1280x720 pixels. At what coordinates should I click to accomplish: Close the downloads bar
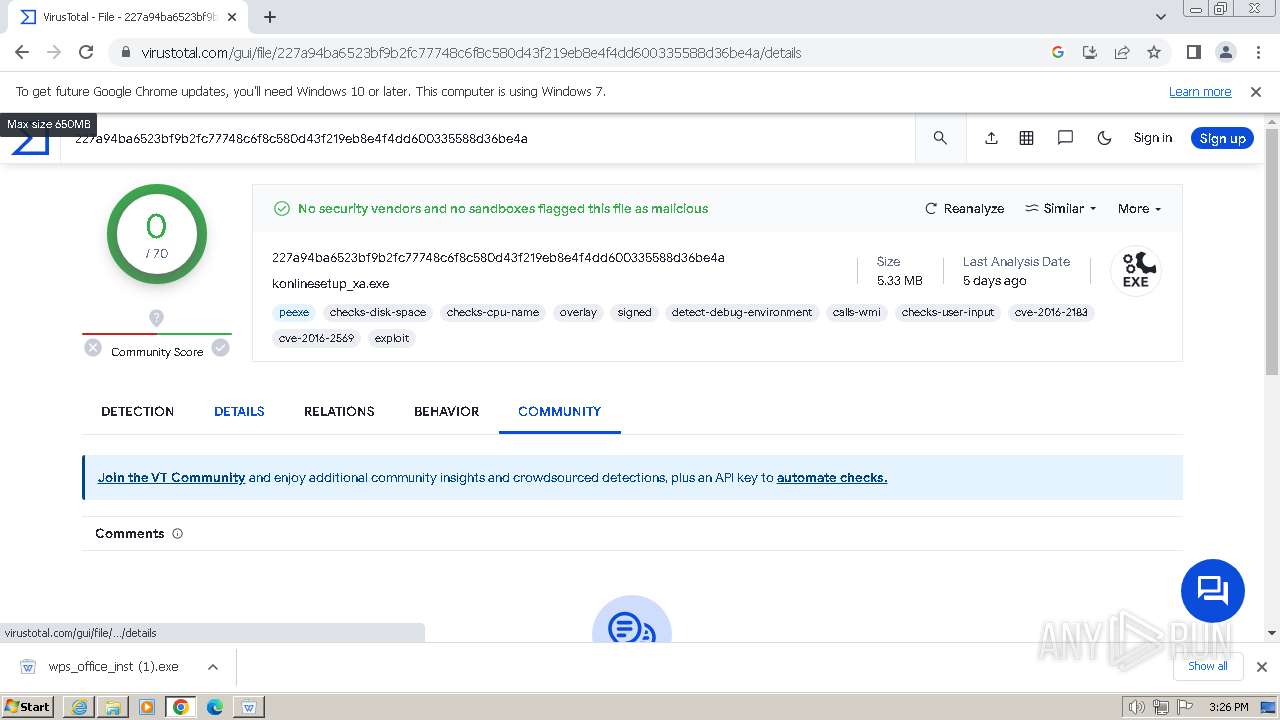[x=1262, y=666]
